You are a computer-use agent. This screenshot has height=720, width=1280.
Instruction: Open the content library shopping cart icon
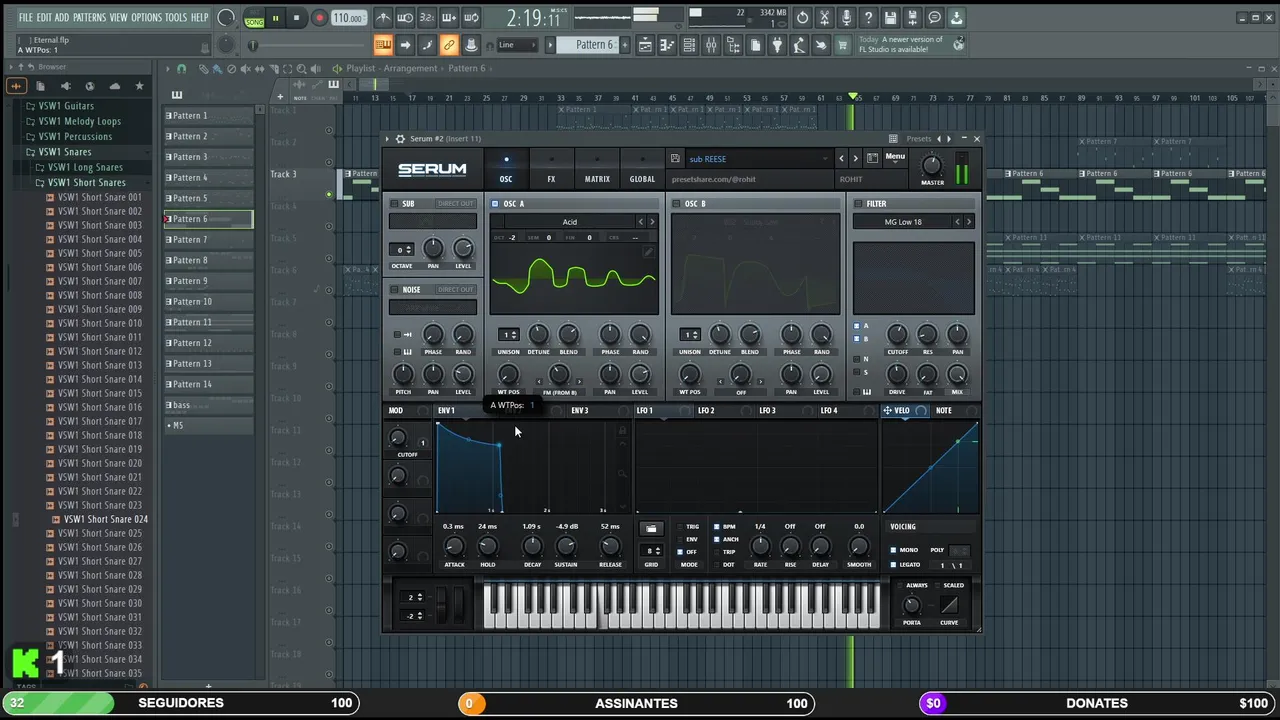(x=843, y=45)
